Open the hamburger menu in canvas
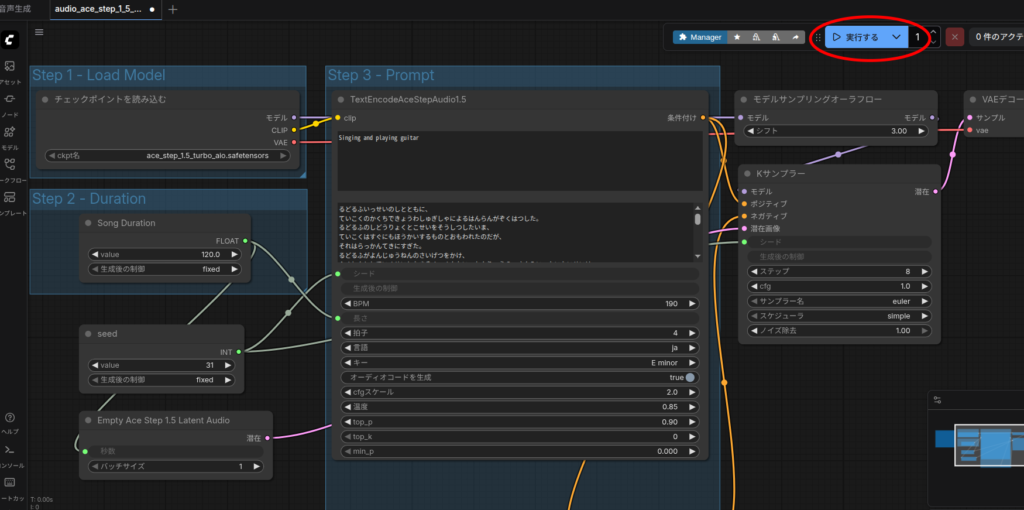This screenshot has width=1024, height=510. pyautogui.click(x=39, y=32)
